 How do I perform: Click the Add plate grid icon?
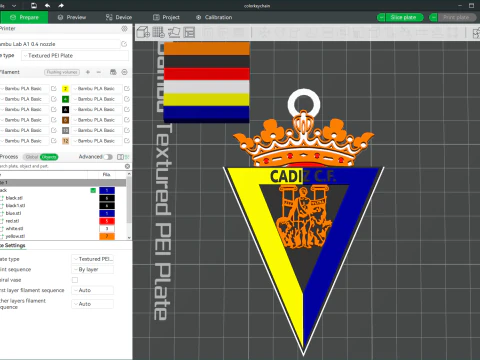coord(159,32)
